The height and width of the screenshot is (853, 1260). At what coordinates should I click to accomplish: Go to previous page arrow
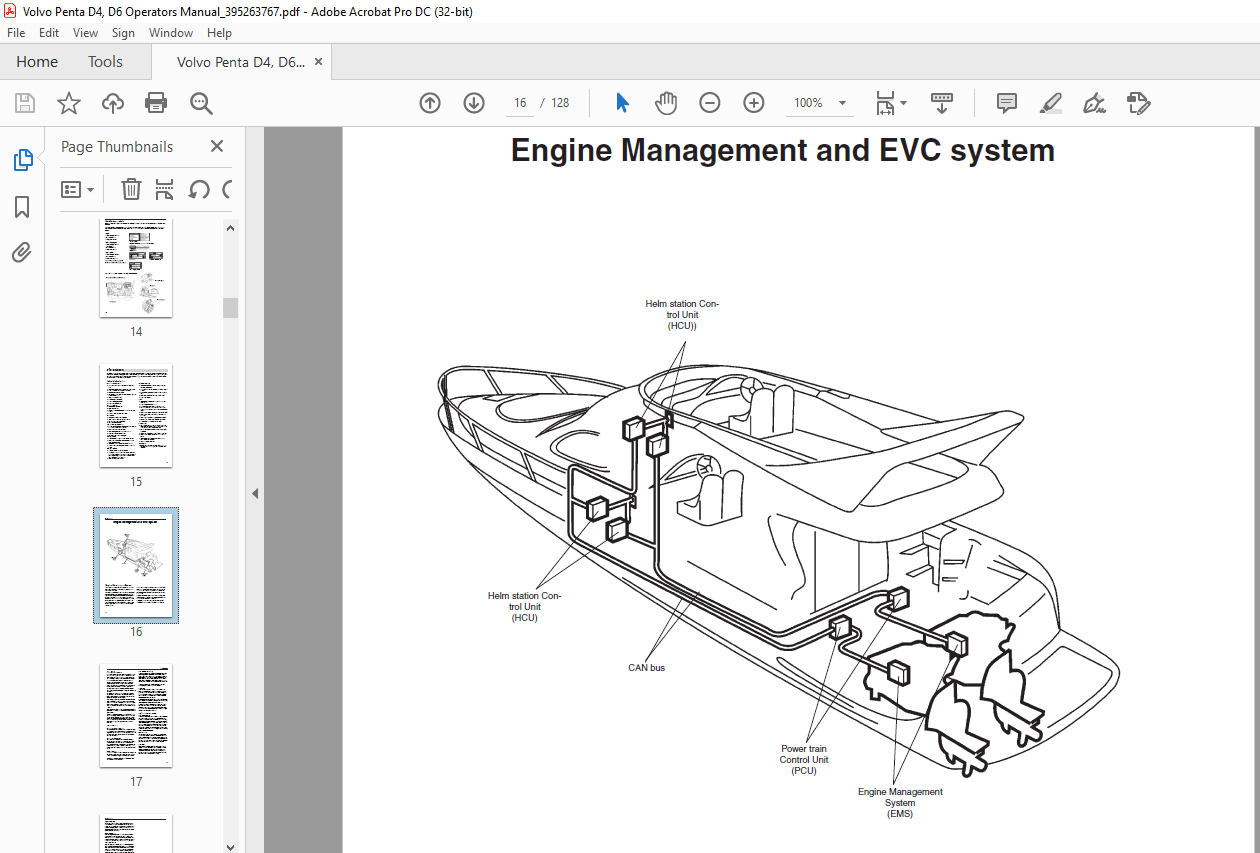[x=430, y=103]
